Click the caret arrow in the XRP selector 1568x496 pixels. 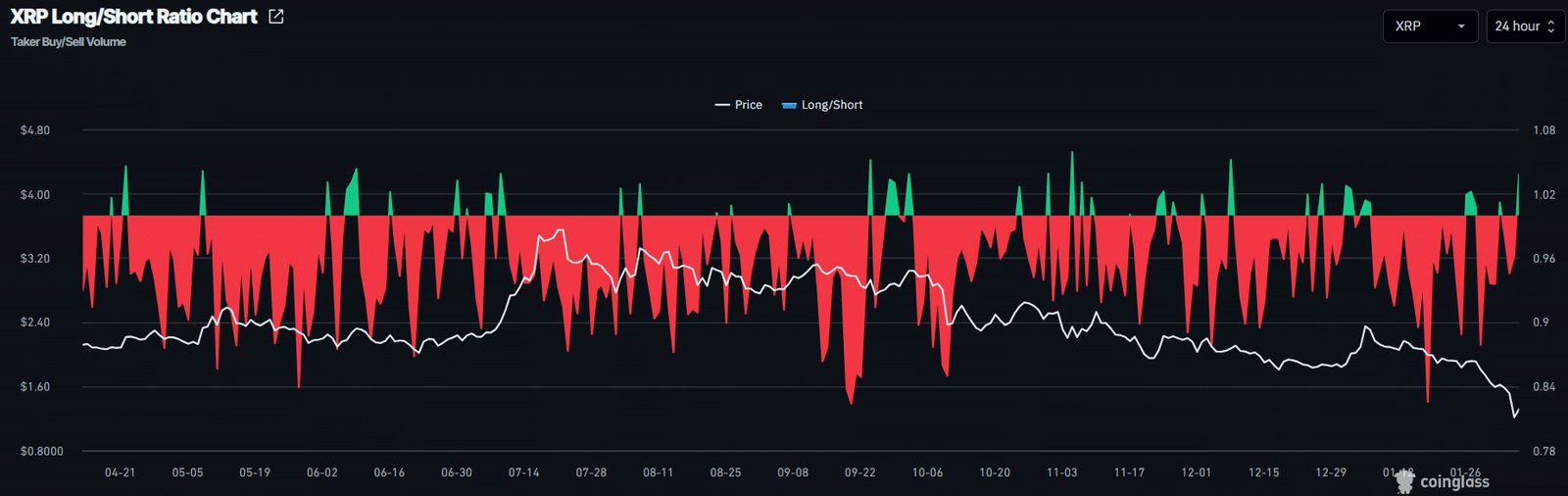(1461, 26)
